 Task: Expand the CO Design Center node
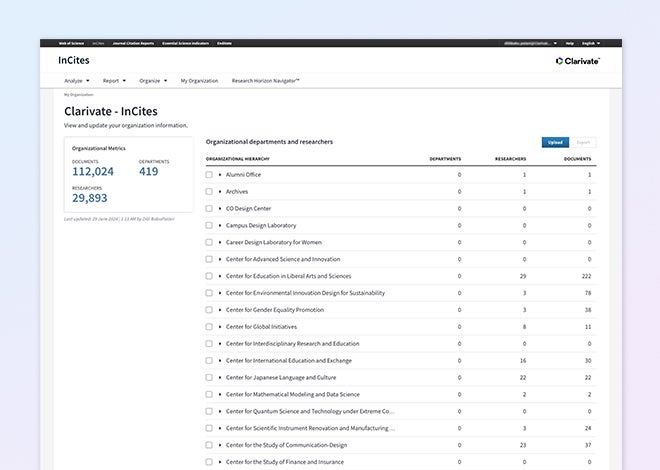click(x=220, y=208)
